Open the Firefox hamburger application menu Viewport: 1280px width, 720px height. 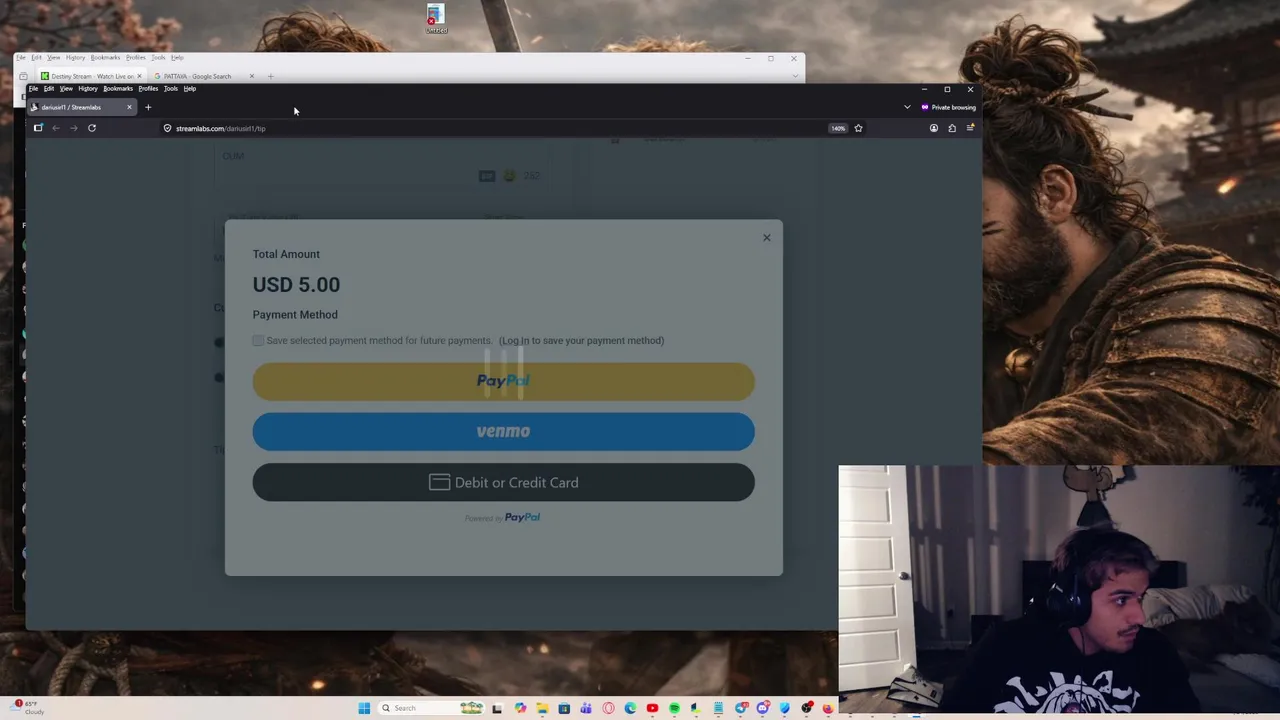(970, 128)
